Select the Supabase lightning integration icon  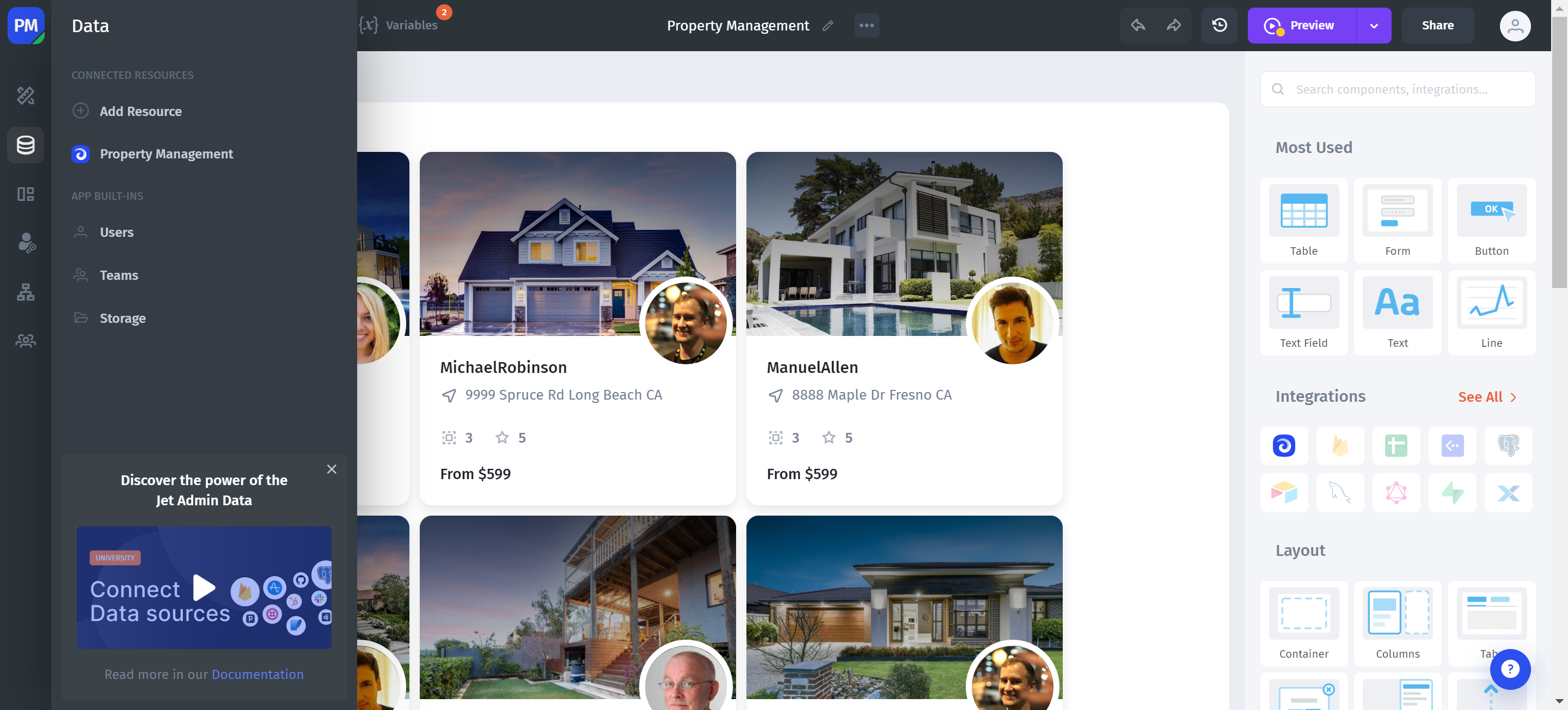click(1453, 493)
